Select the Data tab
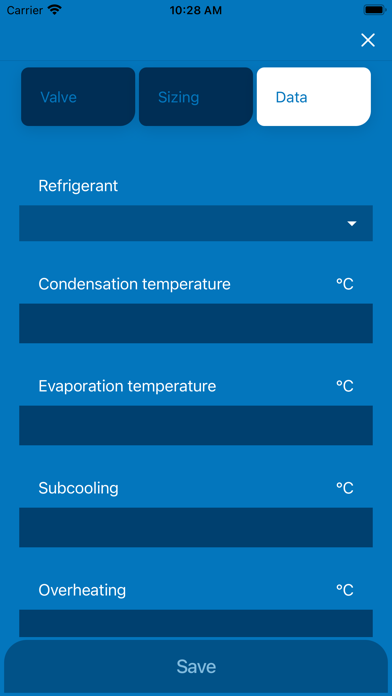The height and width of the screenshot is (696, 392). (x=314, y=97)
